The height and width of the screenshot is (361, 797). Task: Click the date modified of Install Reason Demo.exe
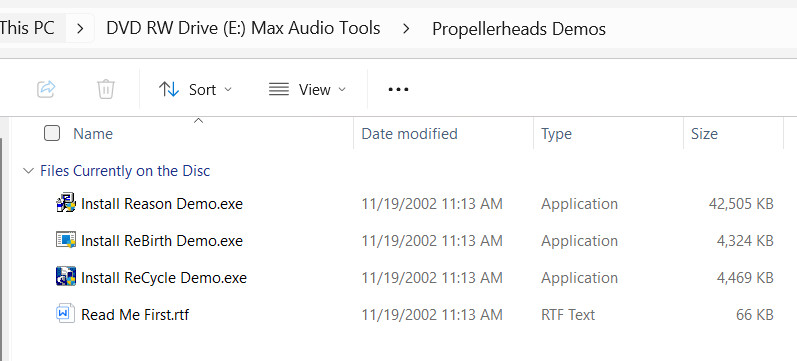(x=432, y=204)
